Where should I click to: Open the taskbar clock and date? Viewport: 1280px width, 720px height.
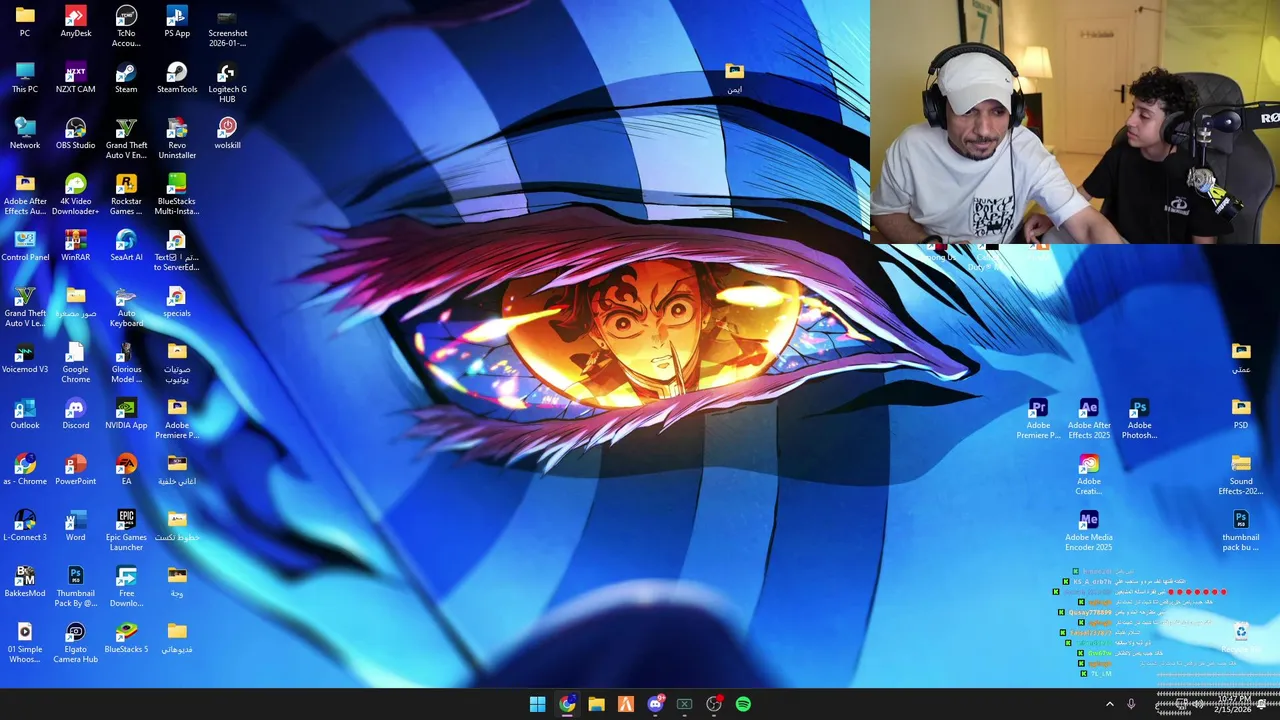[x=1233, y=704]
